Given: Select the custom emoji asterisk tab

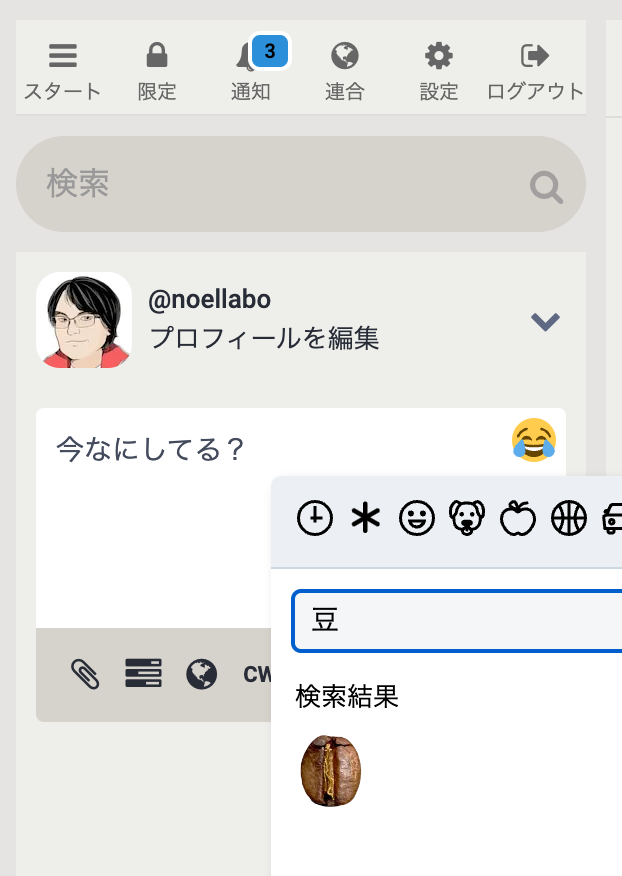Looking at the screenshot, I should click(x=366, y=518).
